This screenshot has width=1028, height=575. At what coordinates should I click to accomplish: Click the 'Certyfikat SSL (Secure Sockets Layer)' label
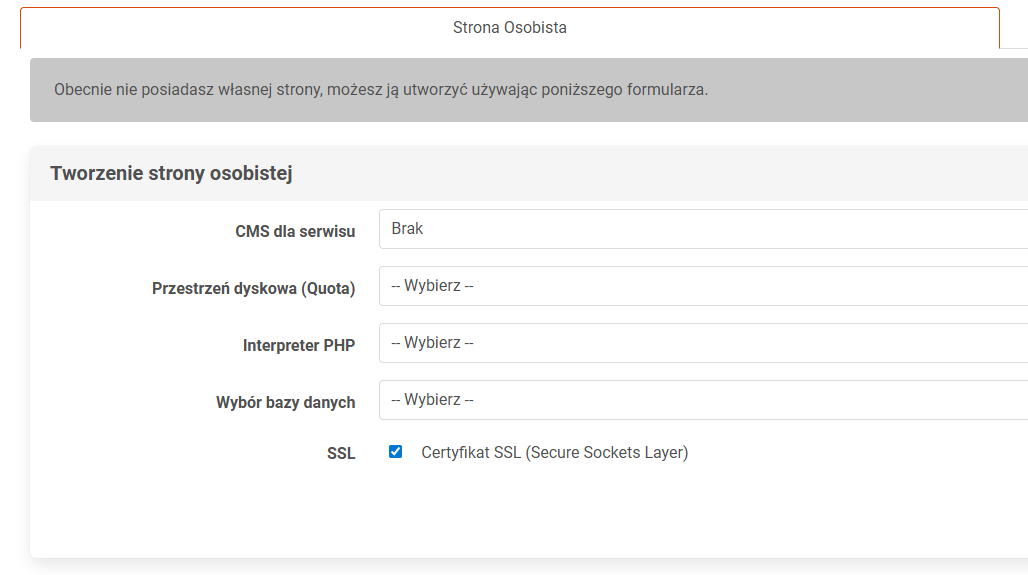point(554,453)
